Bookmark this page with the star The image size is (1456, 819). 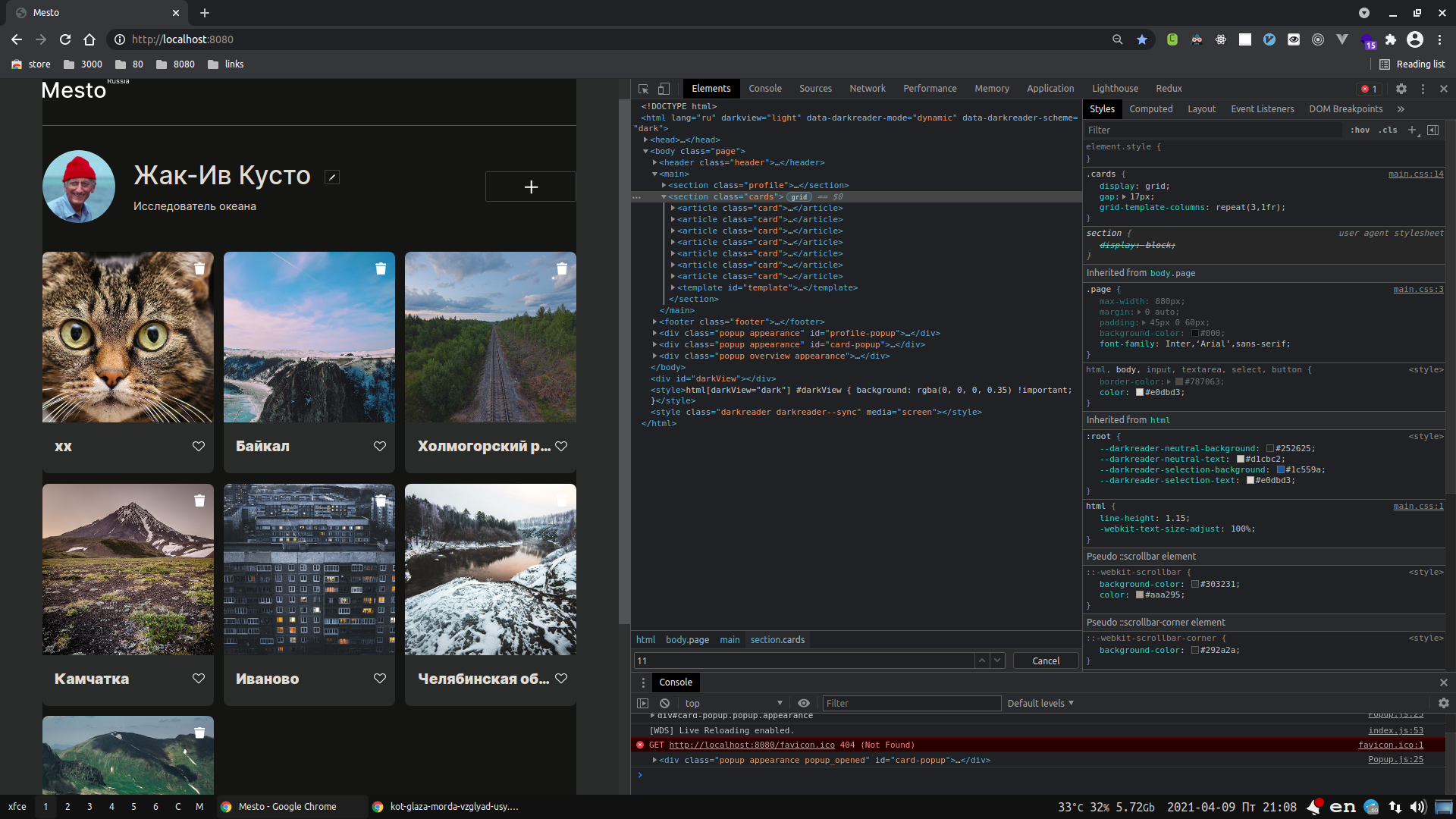coord(1142,39)
